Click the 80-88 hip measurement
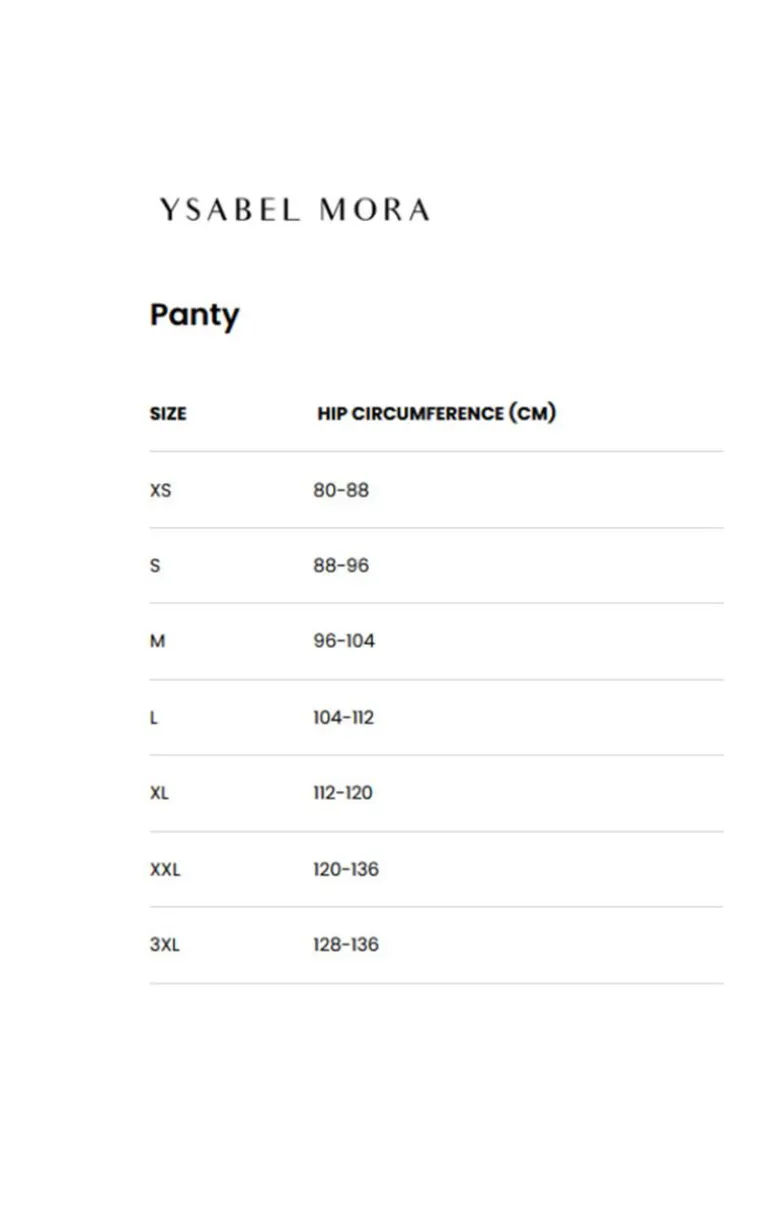Viewport: 780px width, 1213px height. pyautogui.click(x=341, y=490)
